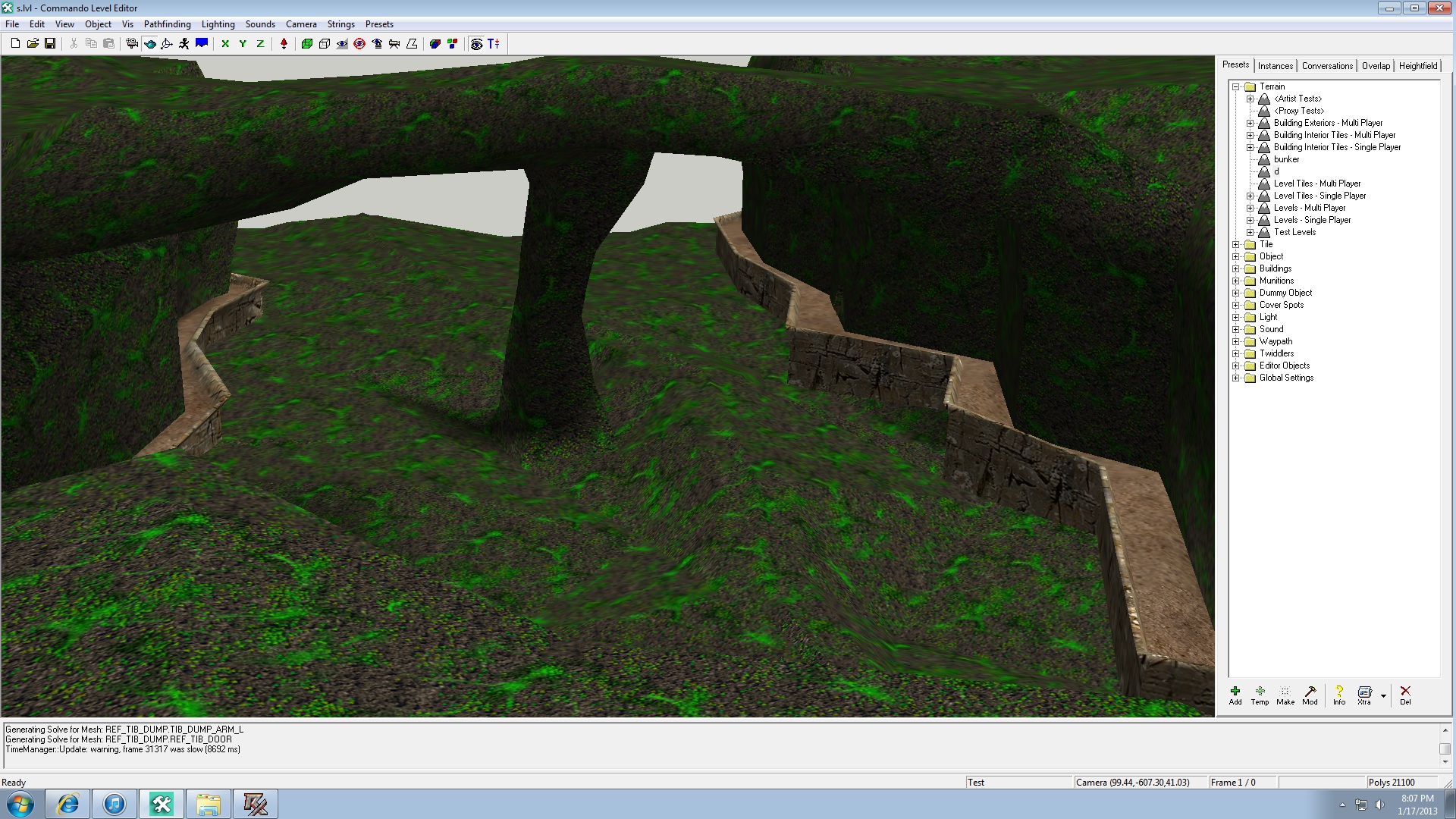
Task: Open Internet Explorer from the taskbar
Action: (x=68, y=804)
